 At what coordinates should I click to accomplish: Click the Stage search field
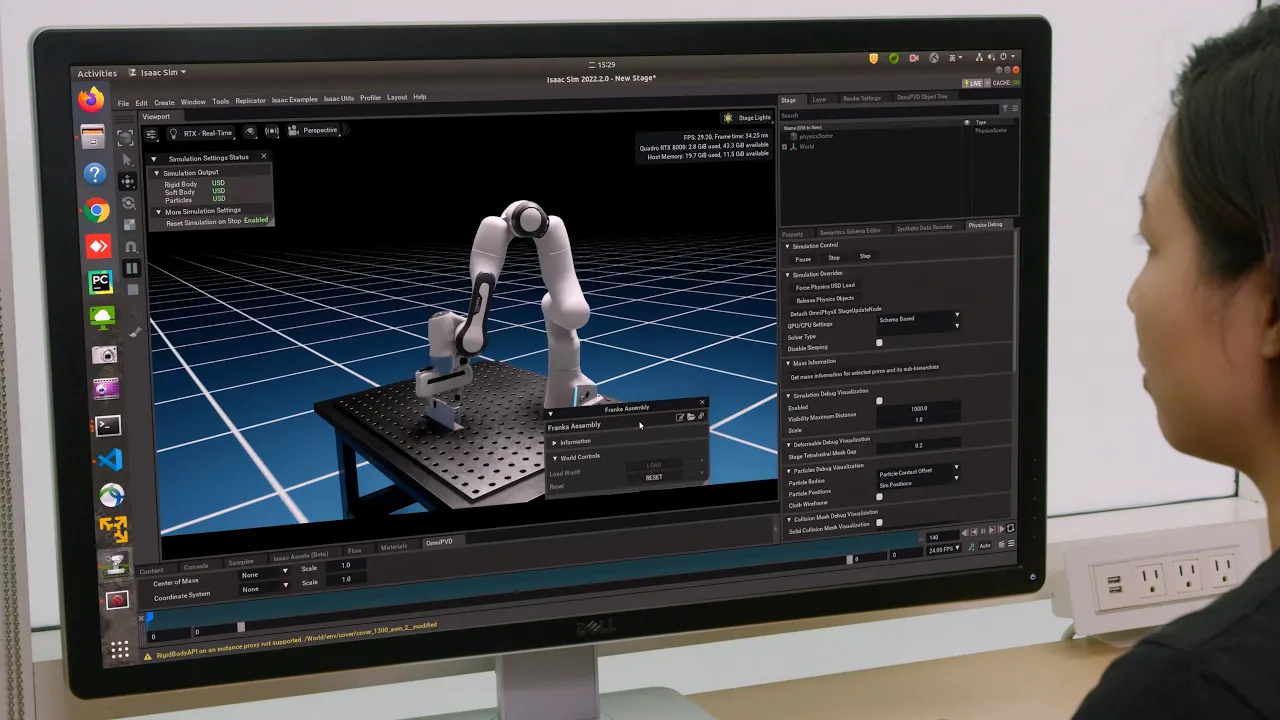(890, 115)
